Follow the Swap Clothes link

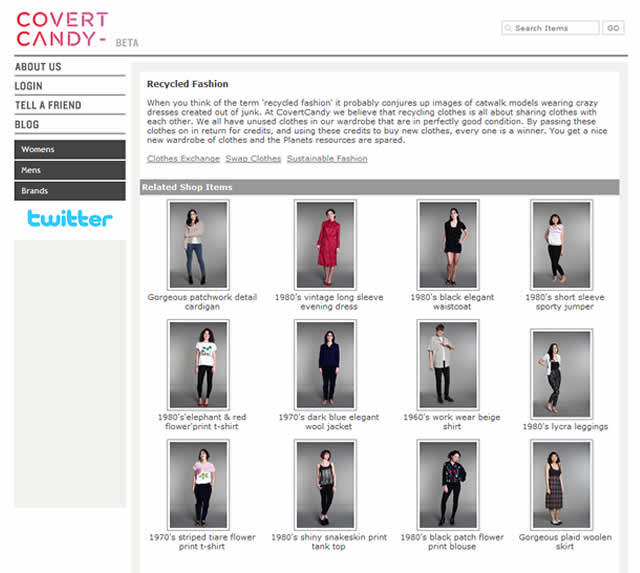pyautogui.click(x=253, y=158)
